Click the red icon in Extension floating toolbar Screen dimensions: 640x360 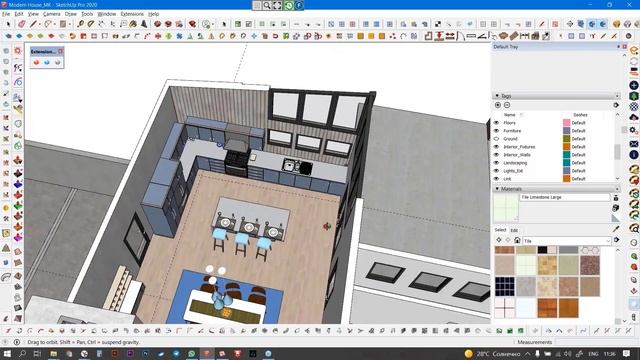(x=36, y=62)
